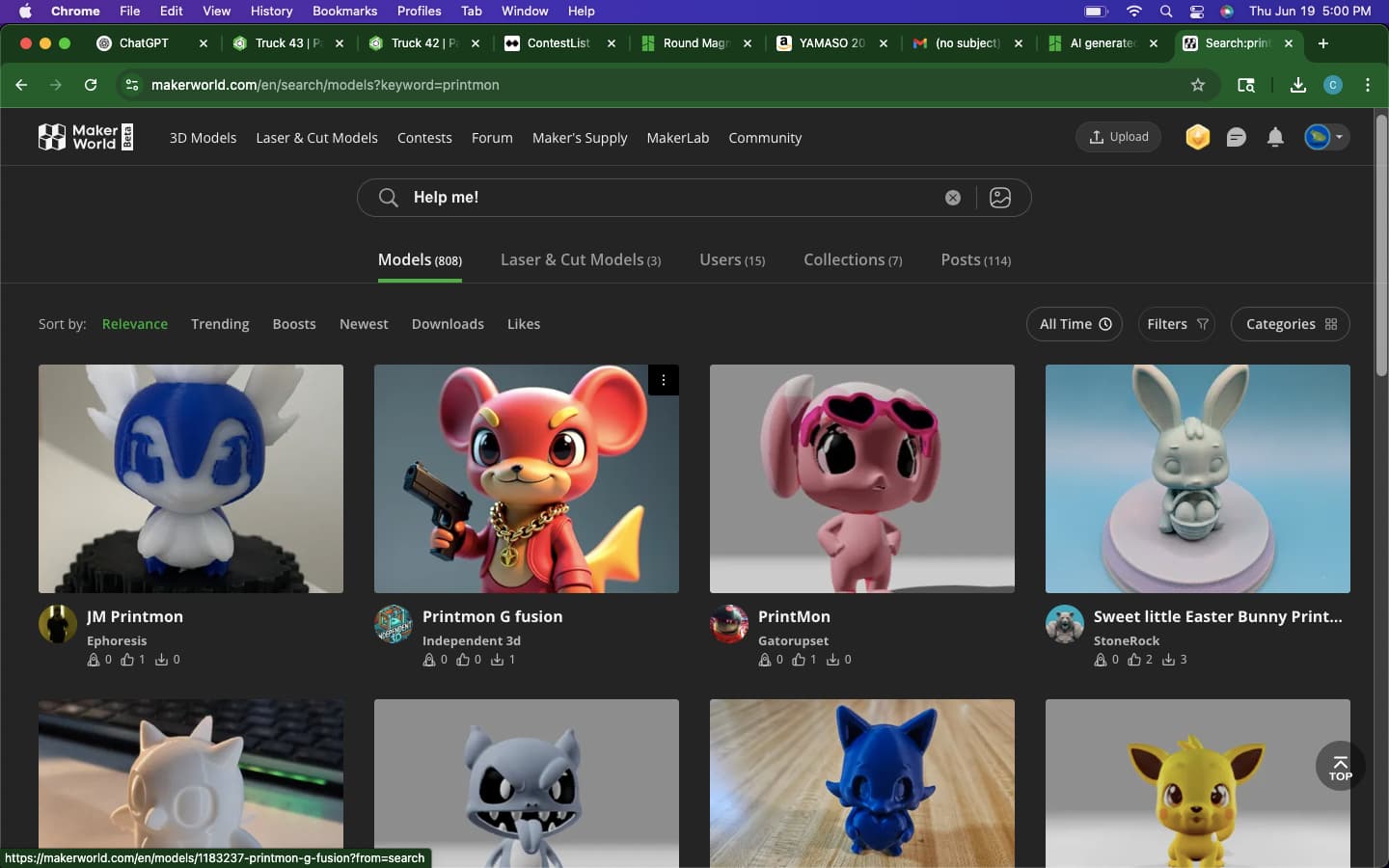The width and height of the screenshot is (1389, 868).
Task: Click the MakerWorld logo
Action: [x=85, y=137]
